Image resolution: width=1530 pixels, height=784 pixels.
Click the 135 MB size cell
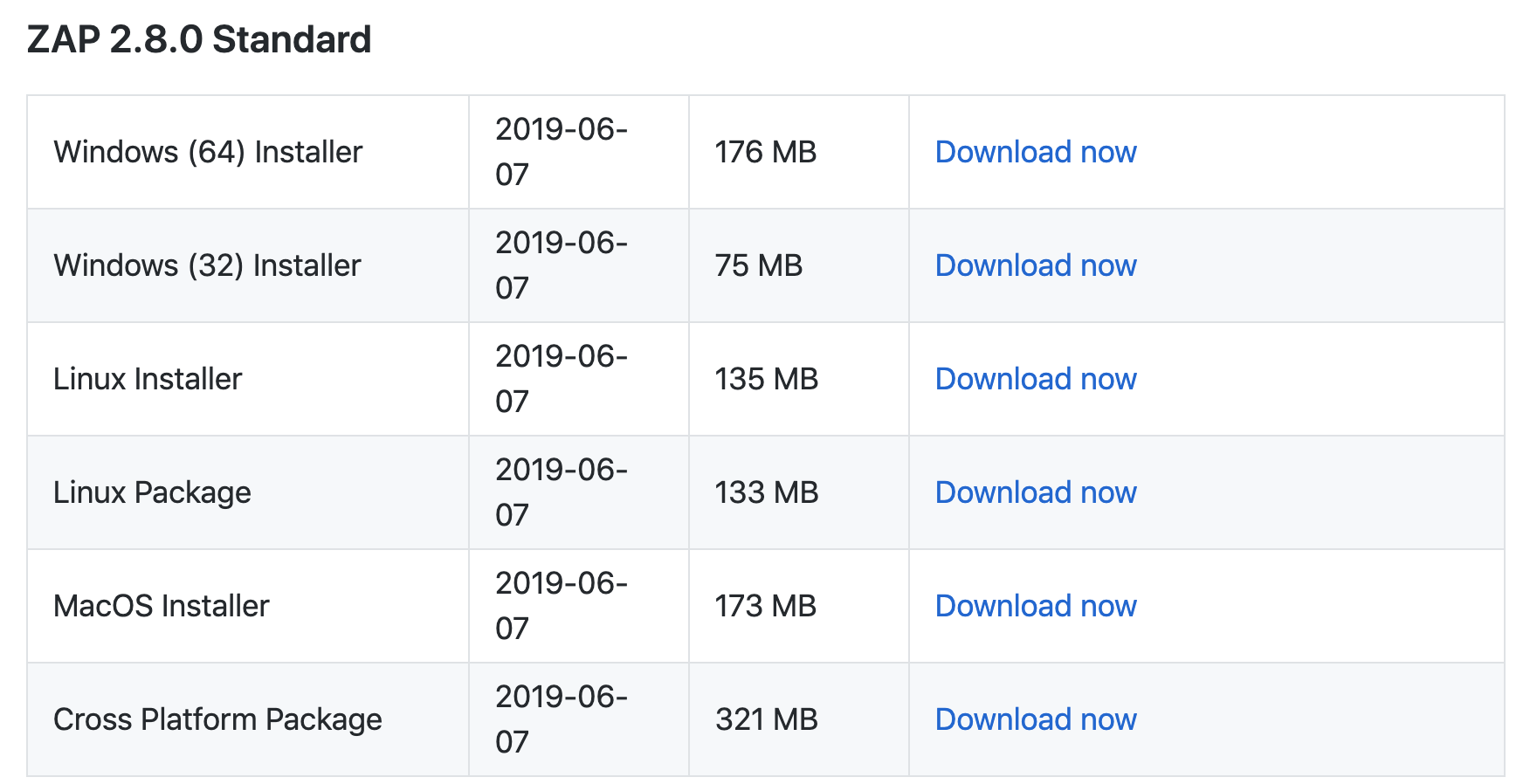point(798,379)
